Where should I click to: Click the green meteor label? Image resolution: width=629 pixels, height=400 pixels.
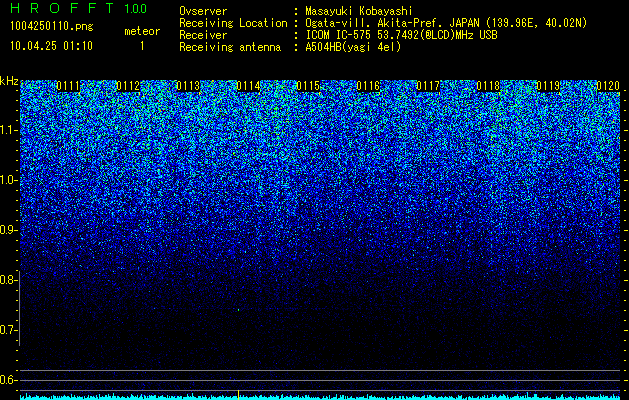tap(142, 31)
